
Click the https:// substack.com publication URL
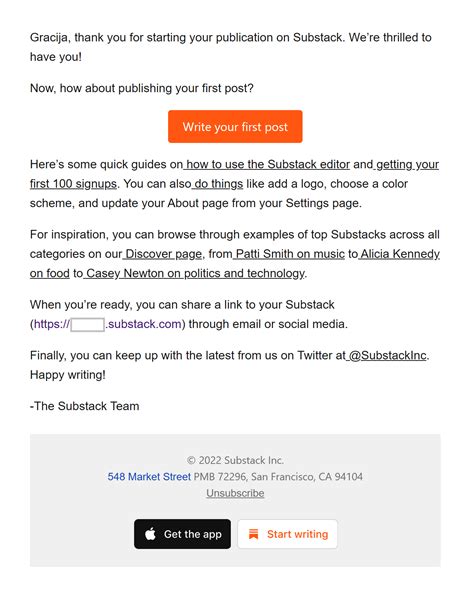pyautogui.click(x=108, y=324)
